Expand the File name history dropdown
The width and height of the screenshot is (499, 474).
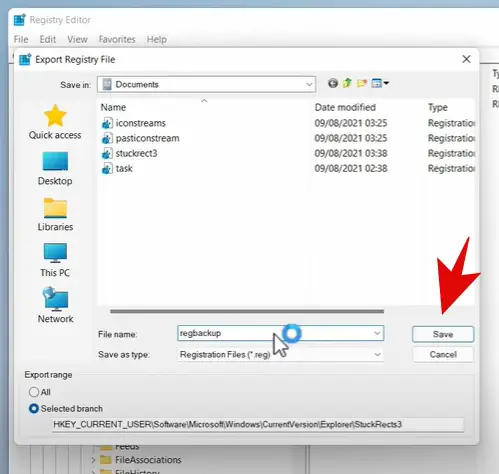click(377, 333)
